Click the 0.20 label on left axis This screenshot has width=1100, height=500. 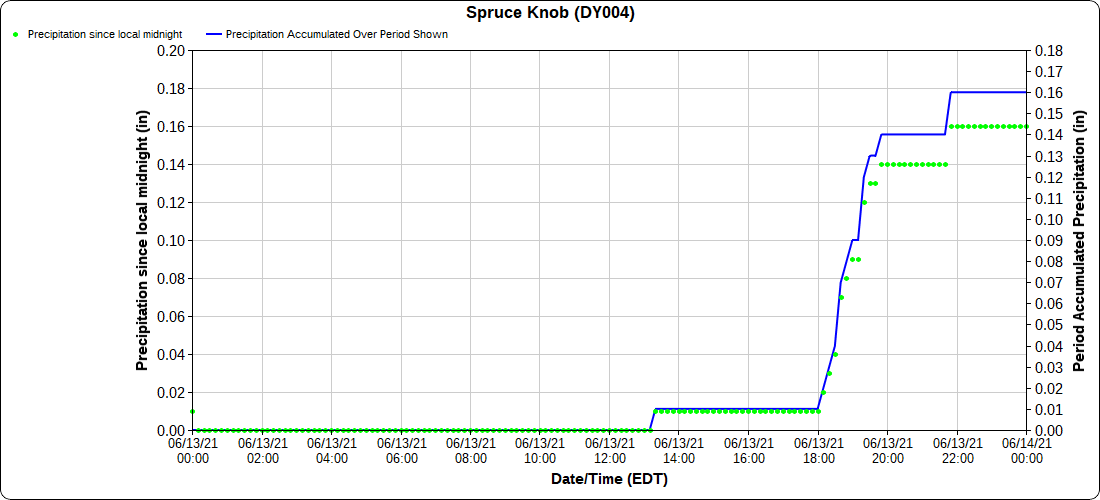tap(171, 51)
